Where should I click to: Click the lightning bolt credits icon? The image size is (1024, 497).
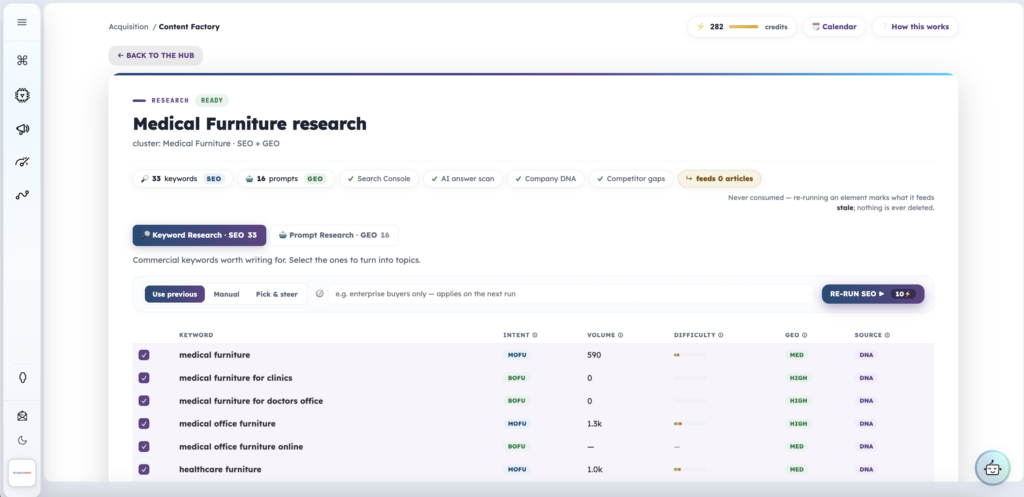pyautogui.click(x=701, y=27)
